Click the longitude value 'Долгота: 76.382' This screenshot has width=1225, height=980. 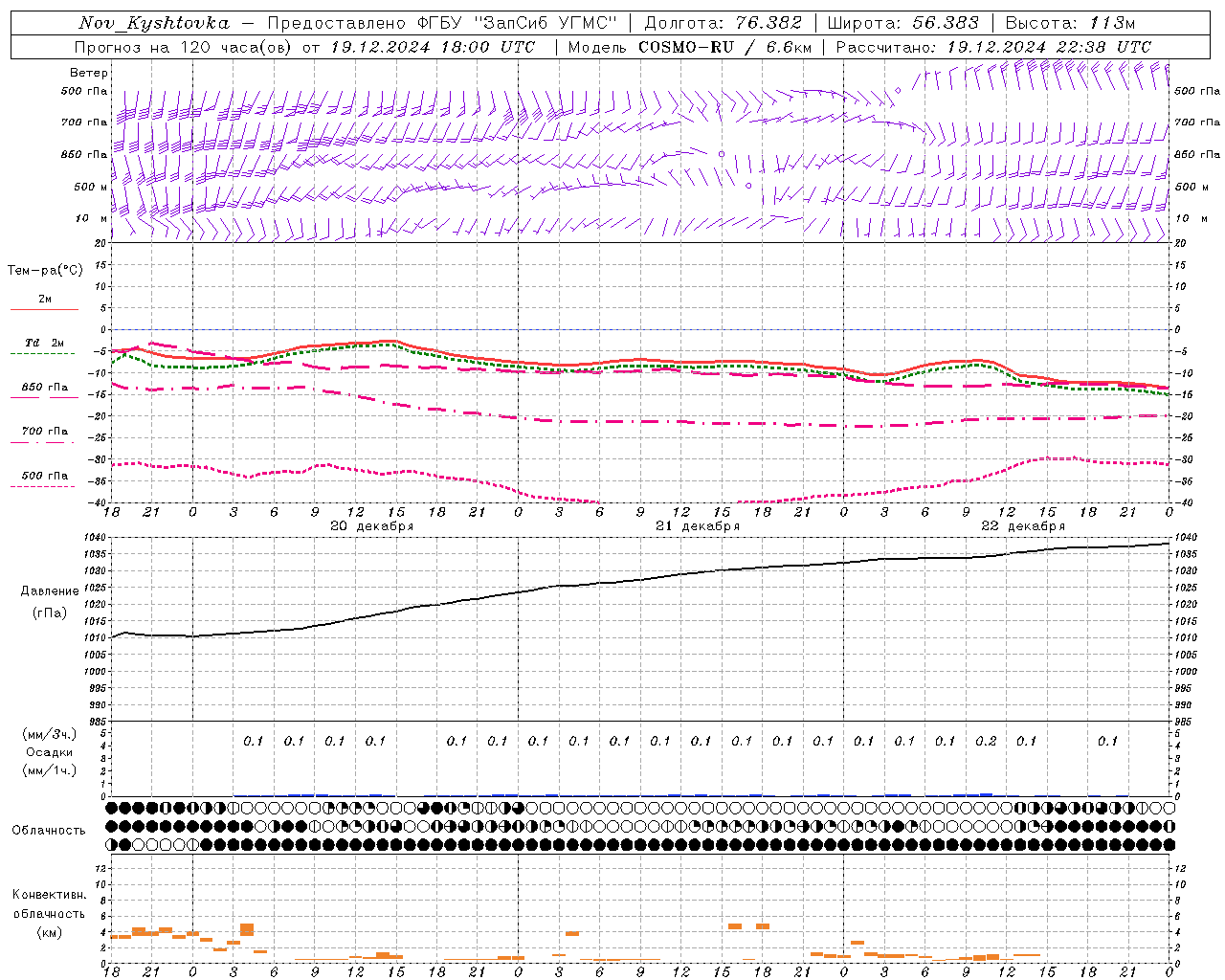(723, 23)
